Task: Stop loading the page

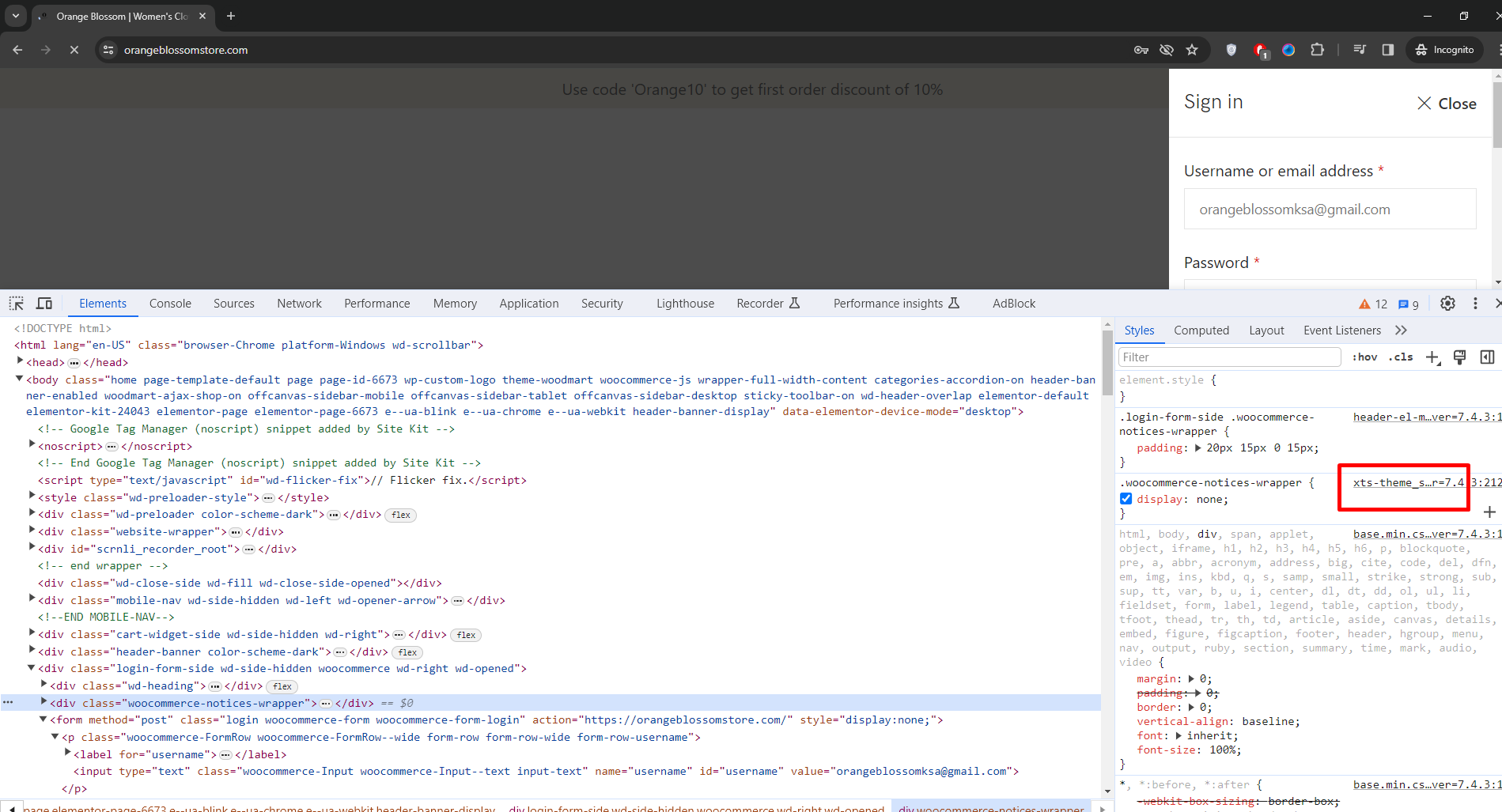Action: [x=74, y=50]
